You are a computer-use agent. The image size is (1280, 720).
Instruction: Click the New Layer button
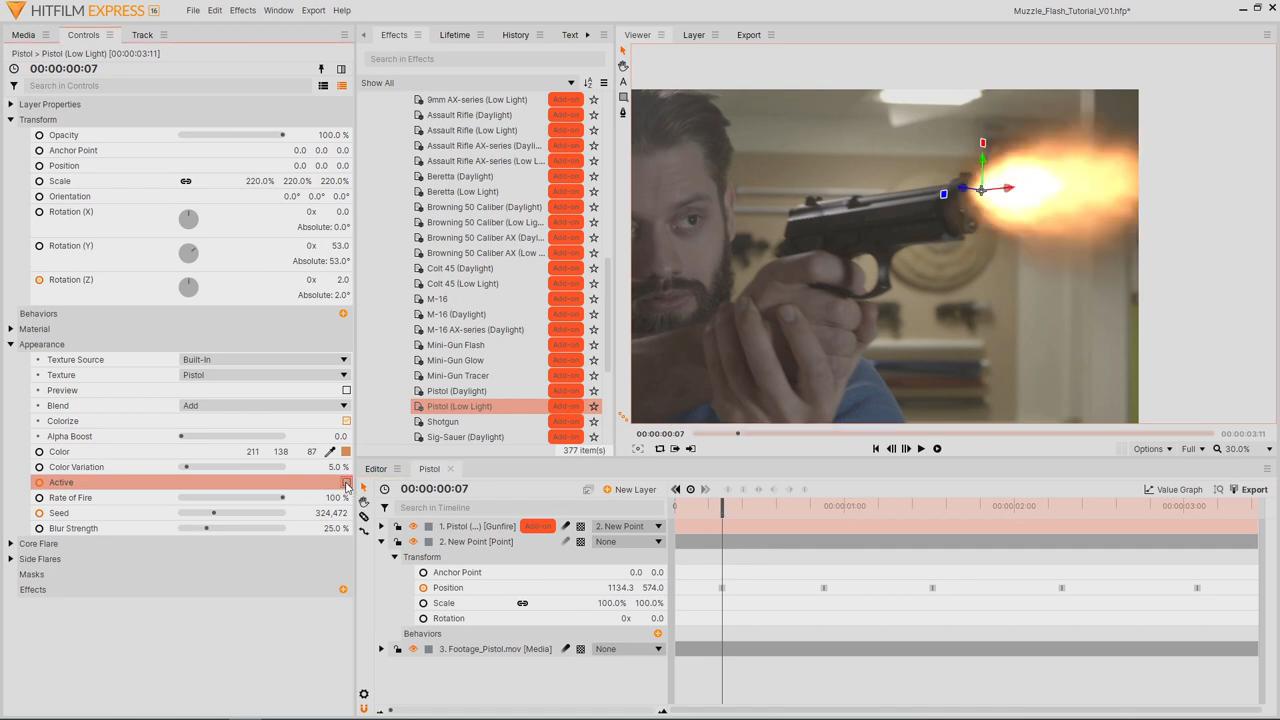(x=629, y=490)
